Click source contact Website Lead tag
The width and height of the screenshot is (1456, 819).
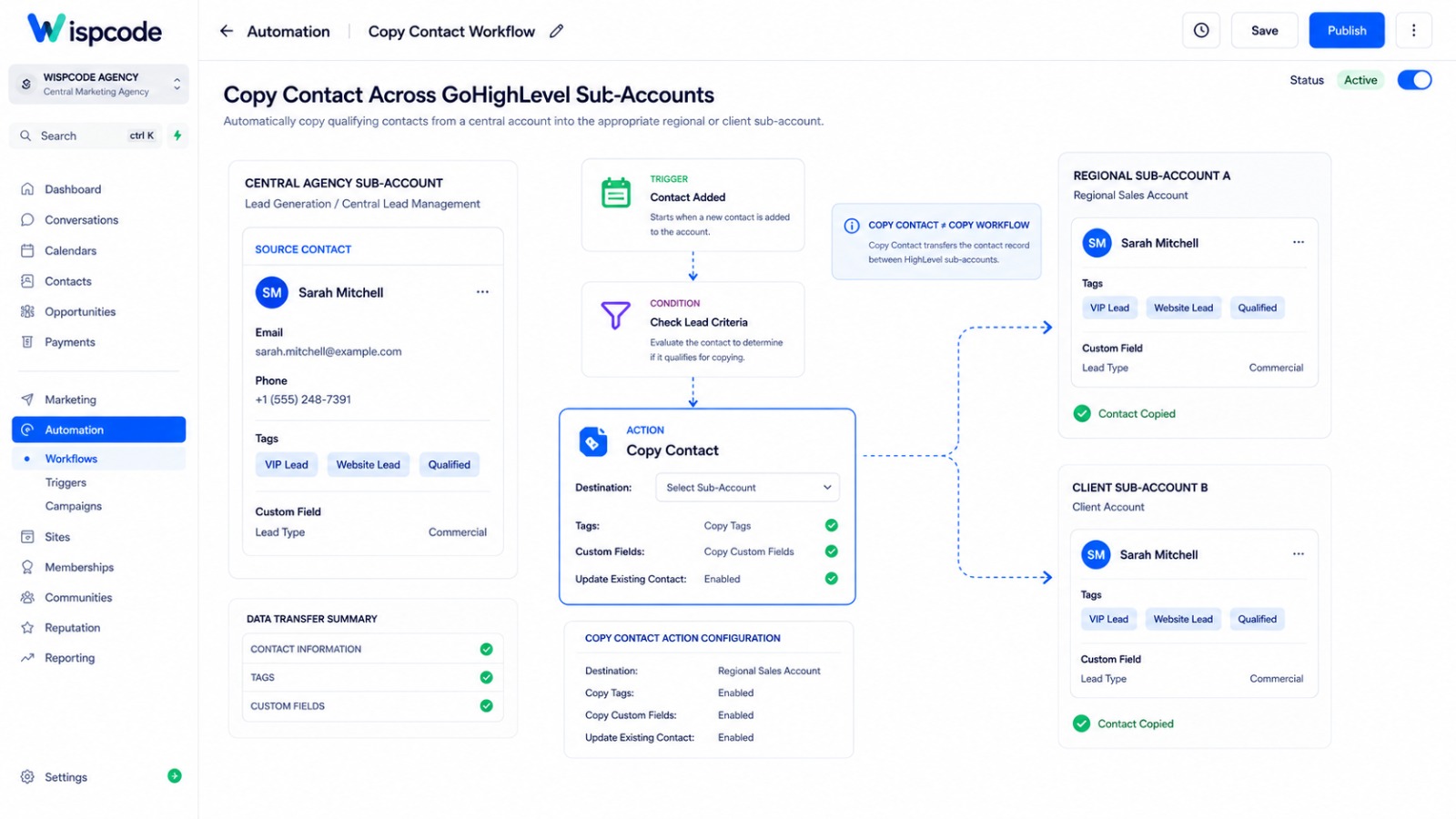(369, 464)
